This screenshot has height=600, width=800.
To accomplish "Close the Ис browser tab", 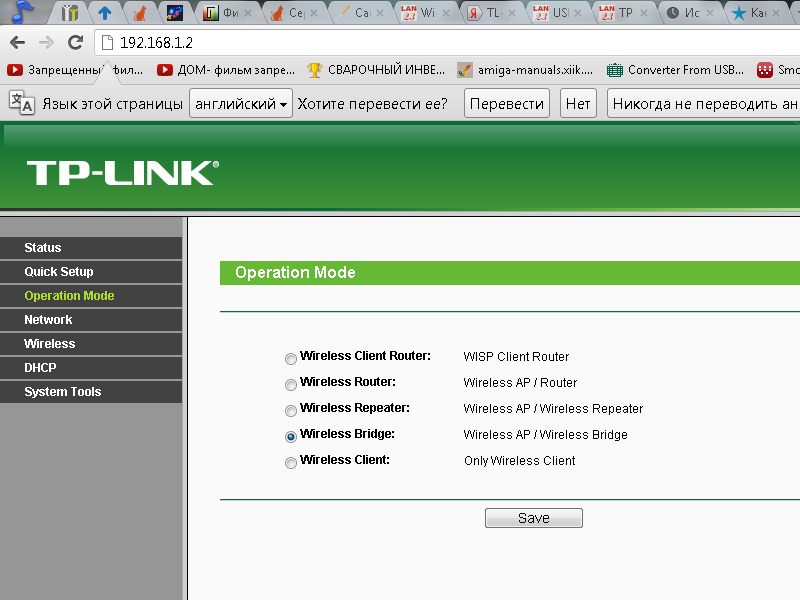I will [x=710, y=13].
